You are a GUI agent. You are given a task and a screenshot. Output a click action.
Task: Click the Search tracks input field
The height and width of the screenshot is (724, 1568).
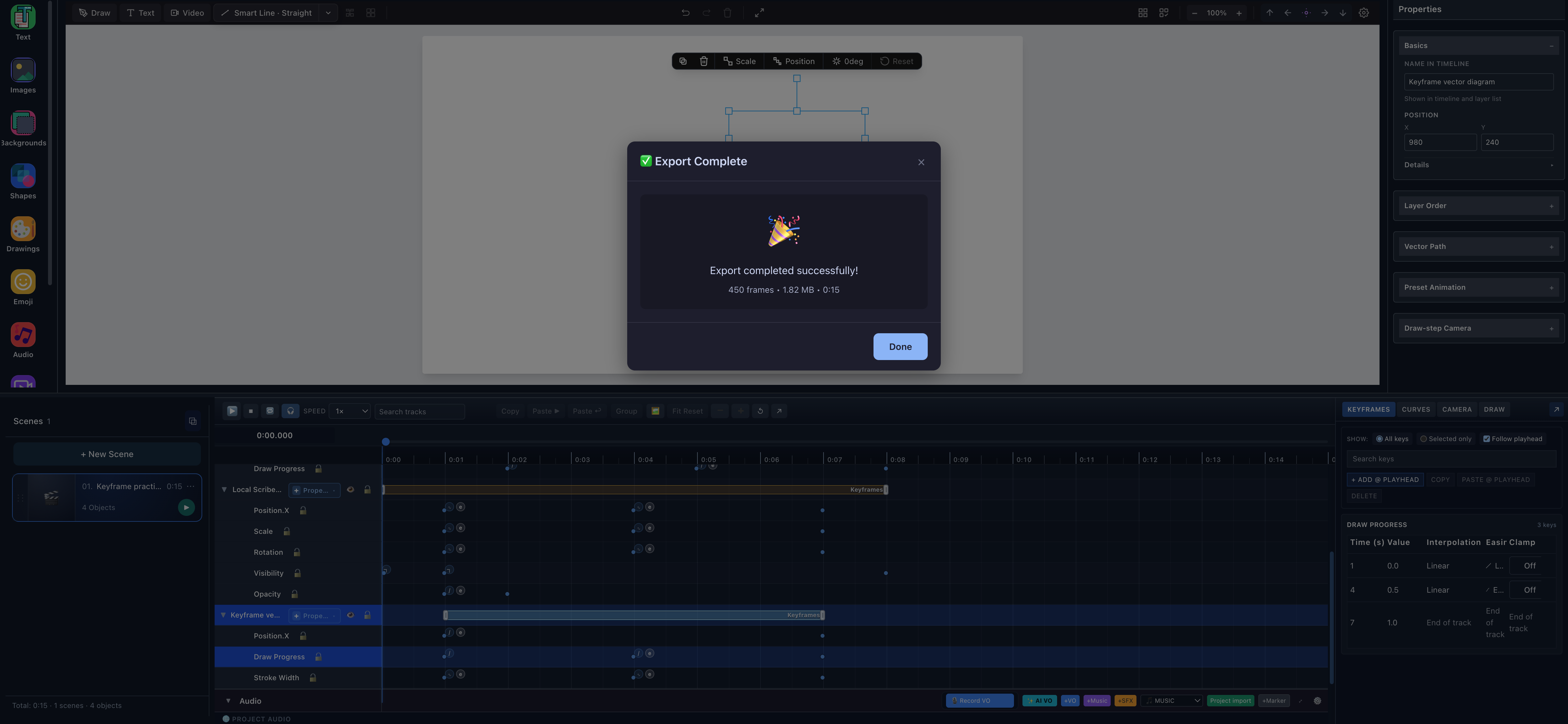[x=419, y=412]
